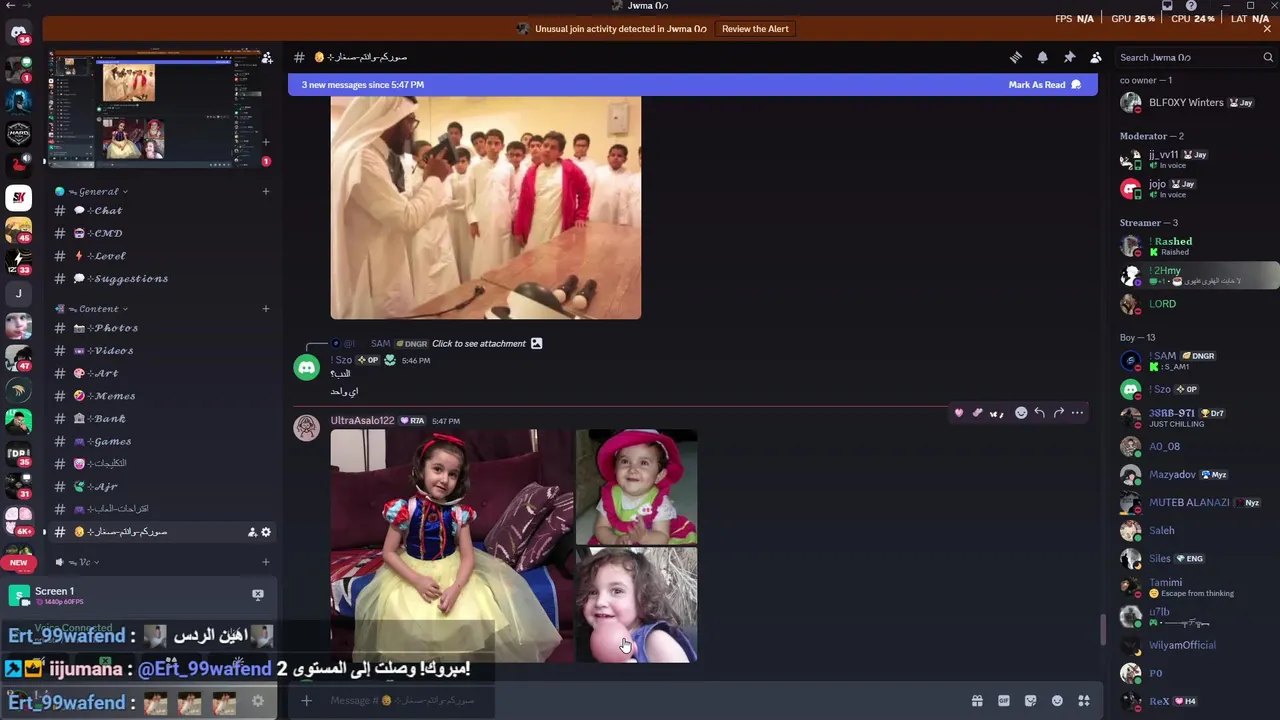Add a channel to Content category

265,309
